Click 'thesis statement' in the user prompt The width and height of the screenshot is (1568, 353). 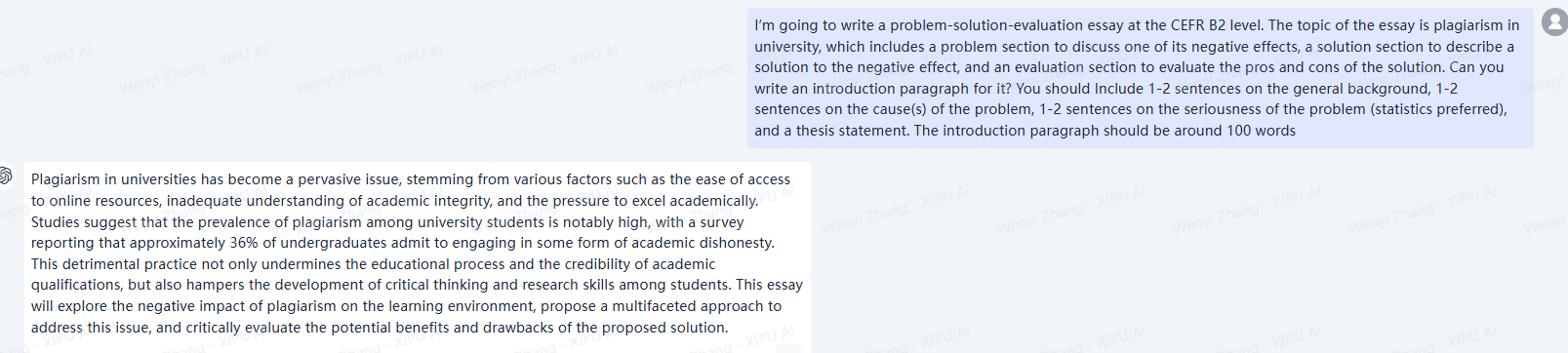click(851, 131)
